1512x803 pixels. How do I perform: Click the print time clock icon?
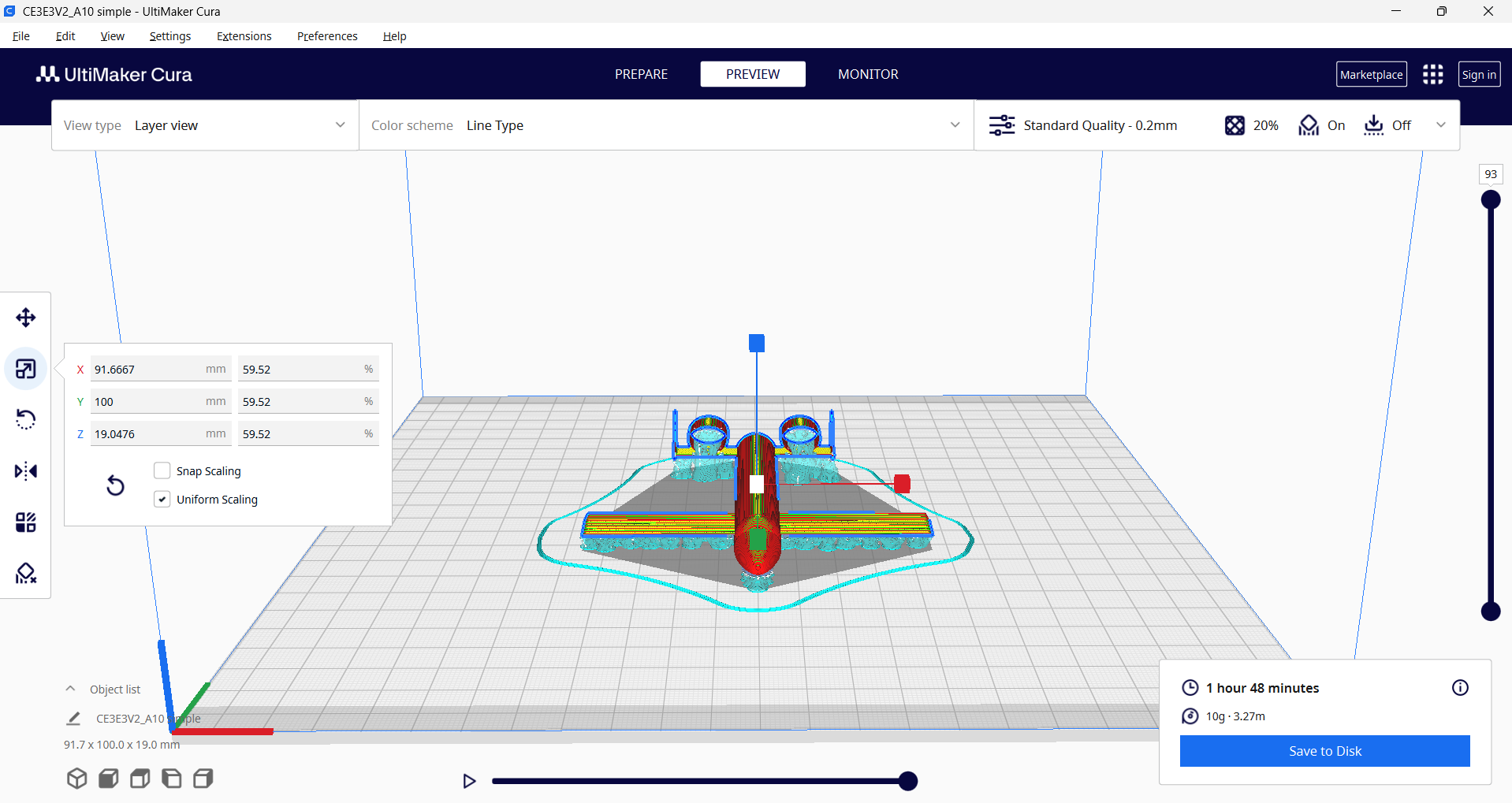(1190, 688)
